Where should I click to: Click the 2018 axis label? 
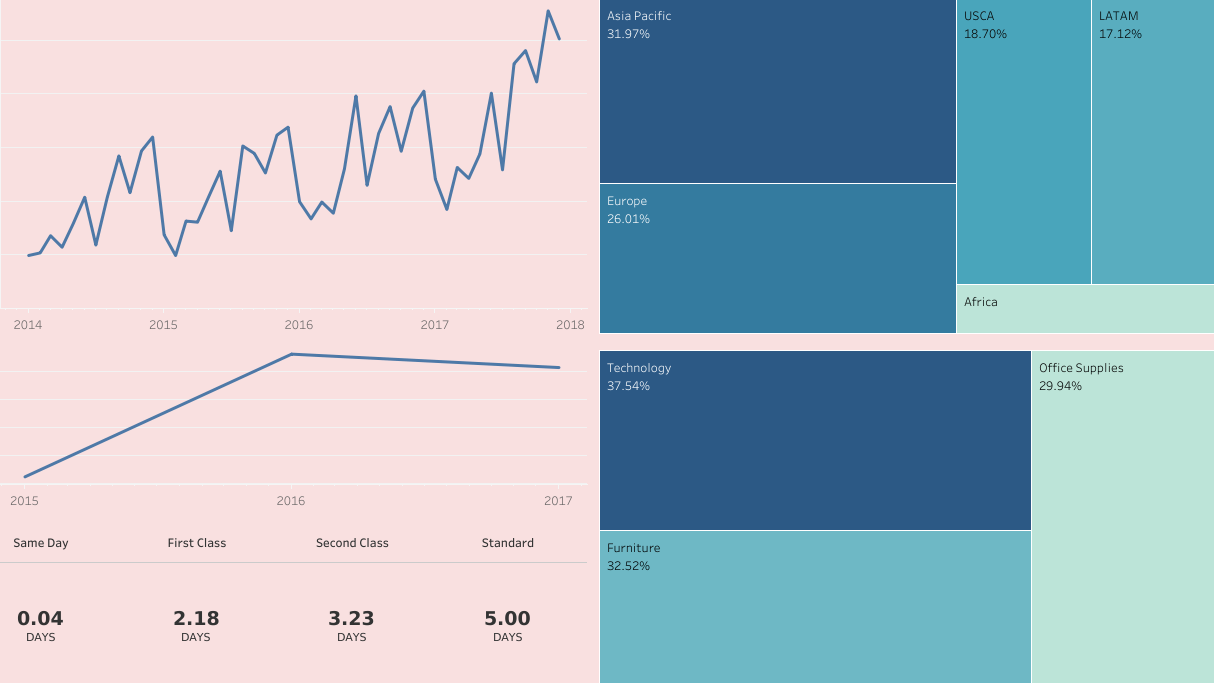pos(570,325)
